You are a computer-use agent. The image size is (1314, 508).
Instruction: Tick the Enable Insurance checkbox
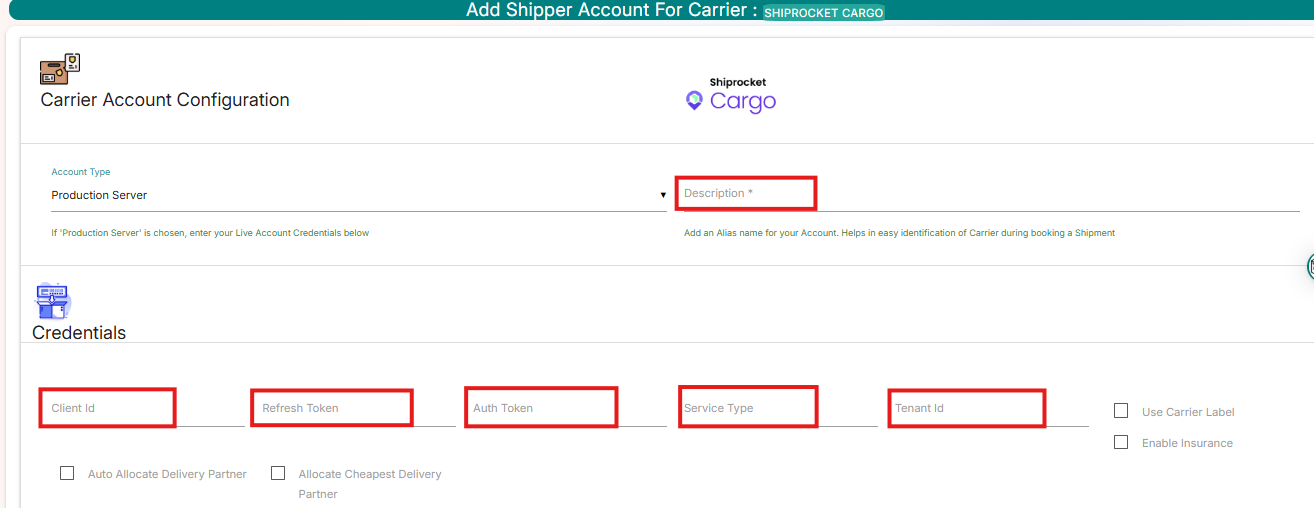tap(1121, 442)
